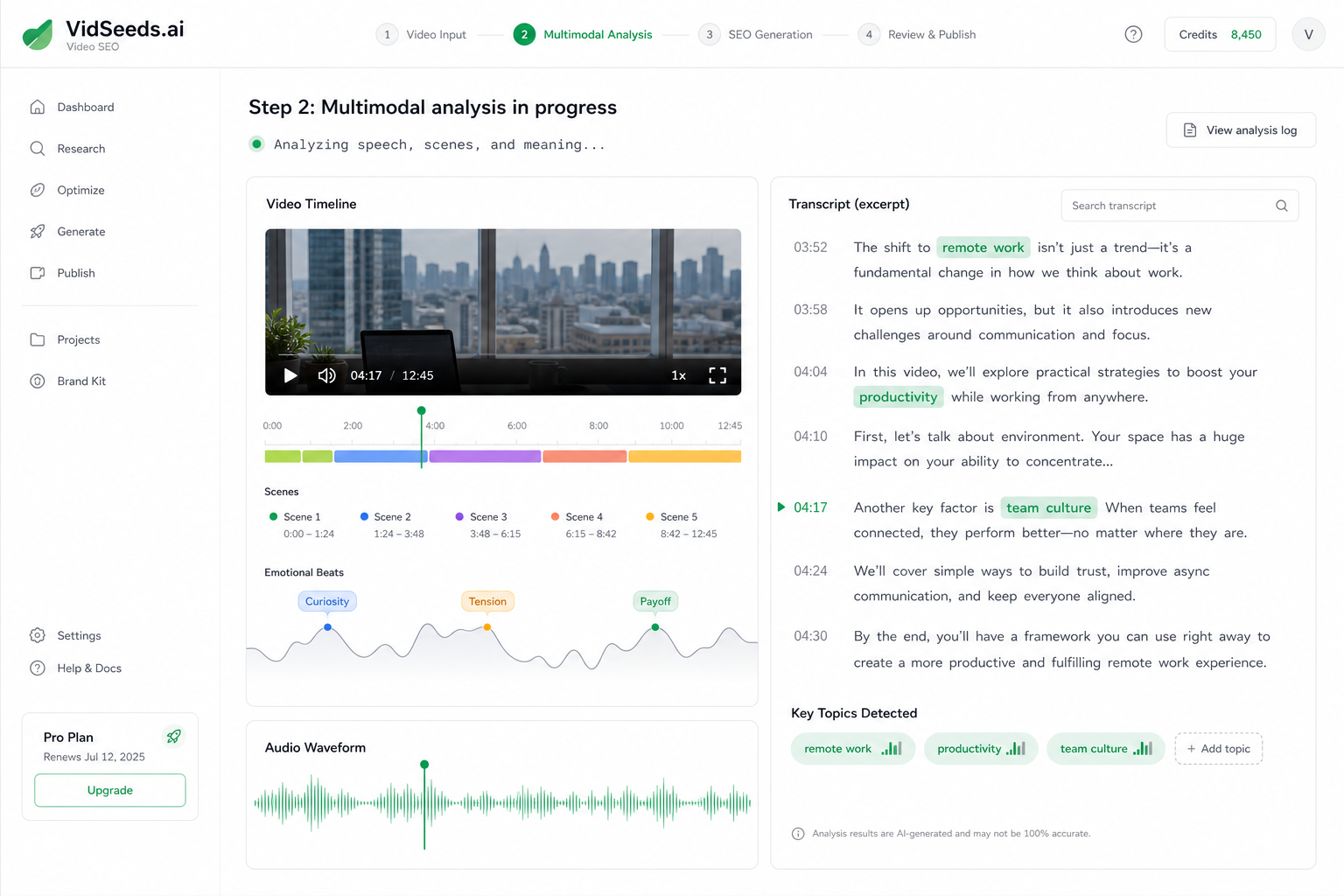Enter fullscreen mode on the video player
Viewport: 1344px width, 896px height.
point(717,375)
